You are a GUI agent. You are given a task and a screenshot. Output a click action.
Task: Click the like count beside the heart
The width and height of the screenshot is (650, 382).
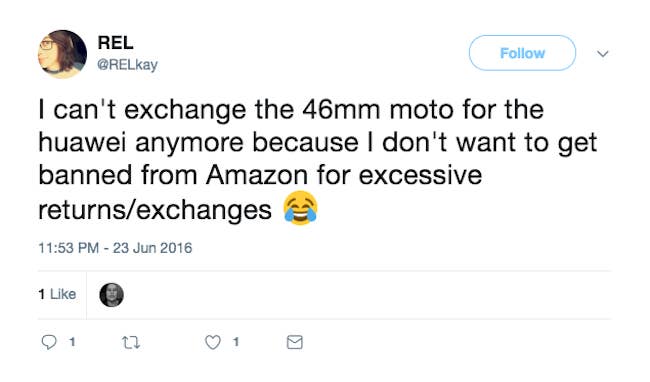(235, 342)
